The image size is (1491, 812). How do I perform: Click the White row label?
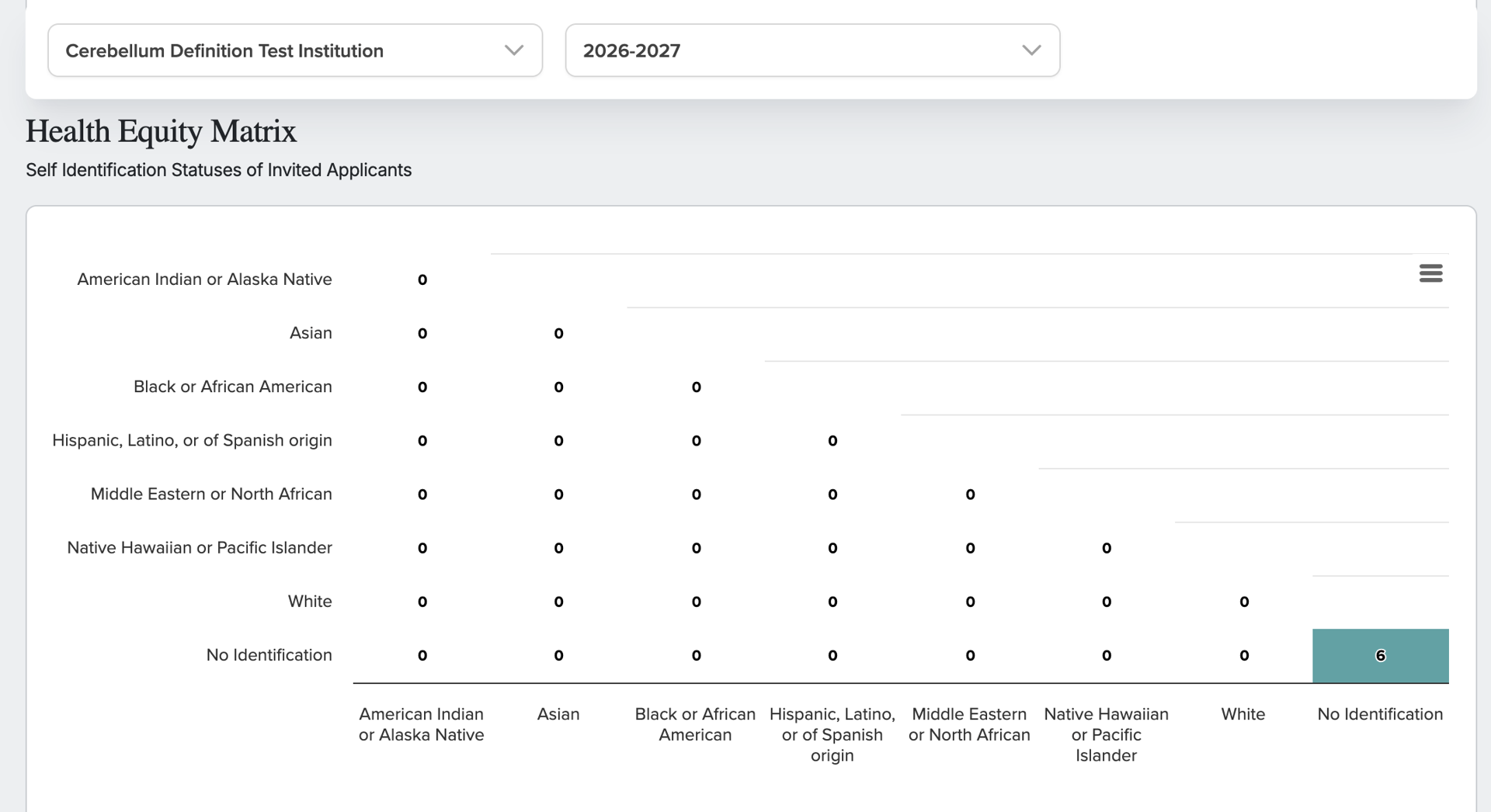tap(310, 602)
